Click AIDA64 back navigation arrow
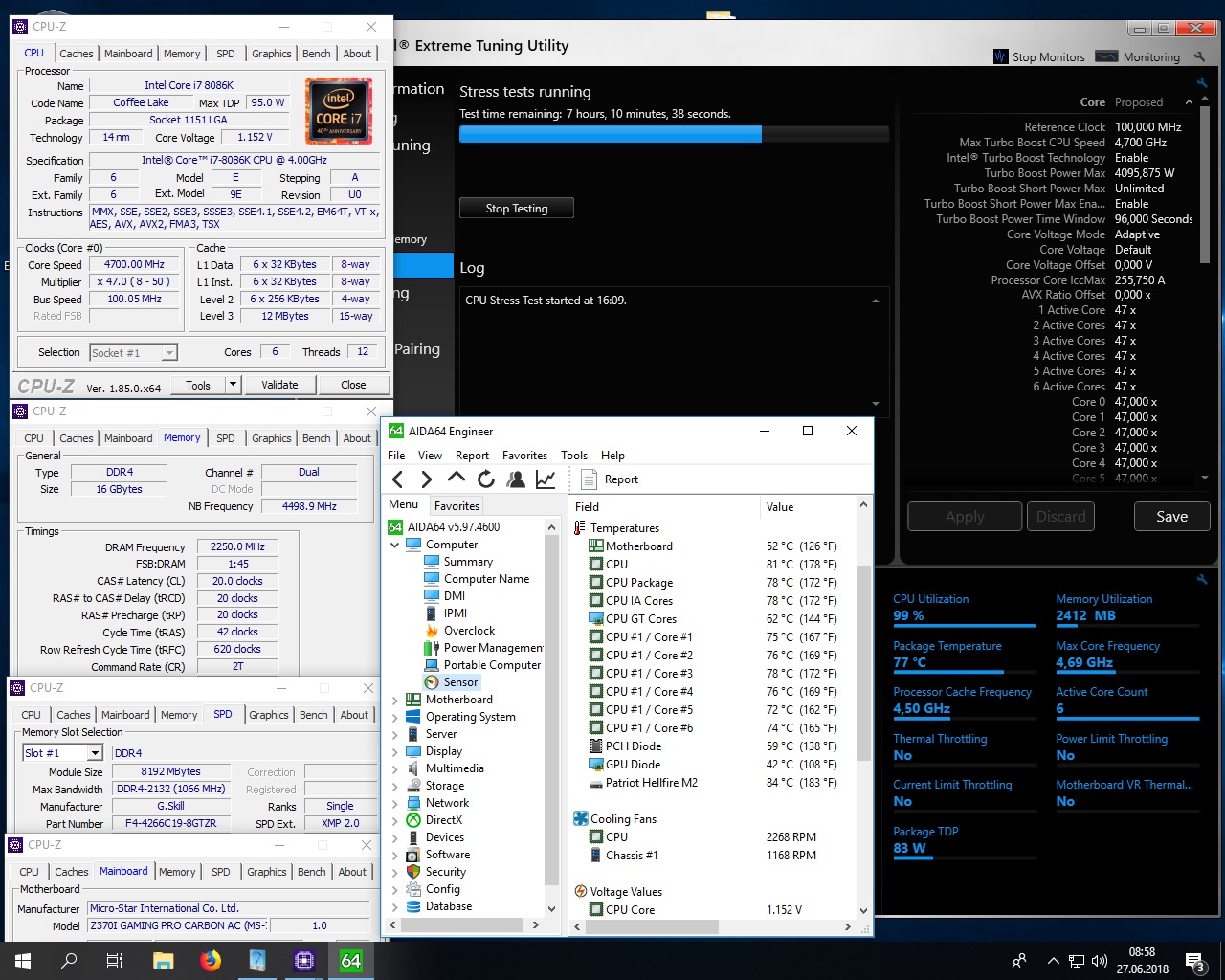This screenshot has width=1225, height=980. point(398,479)
